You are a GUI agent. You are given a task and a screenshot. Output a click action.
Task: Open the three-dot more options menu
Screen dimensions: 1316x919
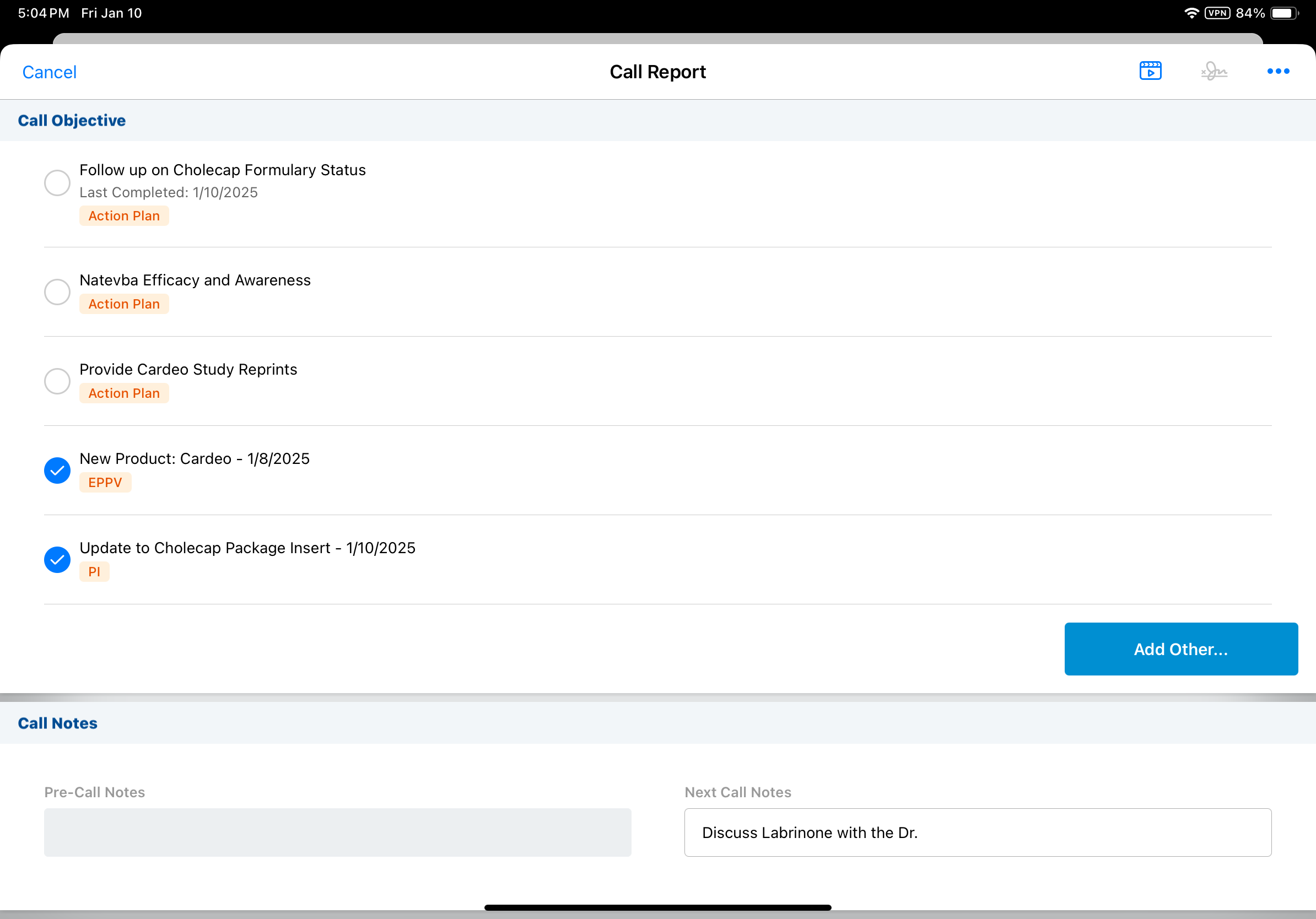pyautogui.click(x=1277, y=71)
